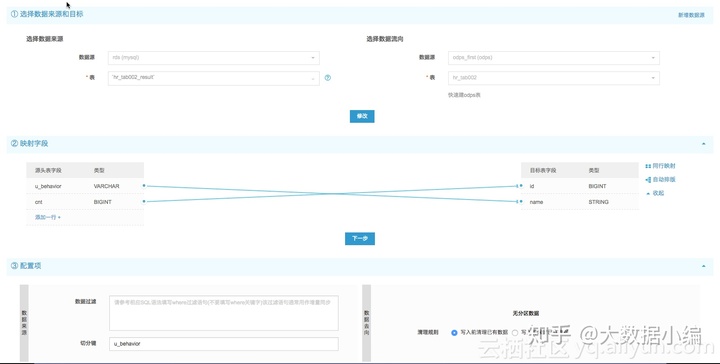Click the STRING type cell

pyautogui.click(x=598, y=202)
